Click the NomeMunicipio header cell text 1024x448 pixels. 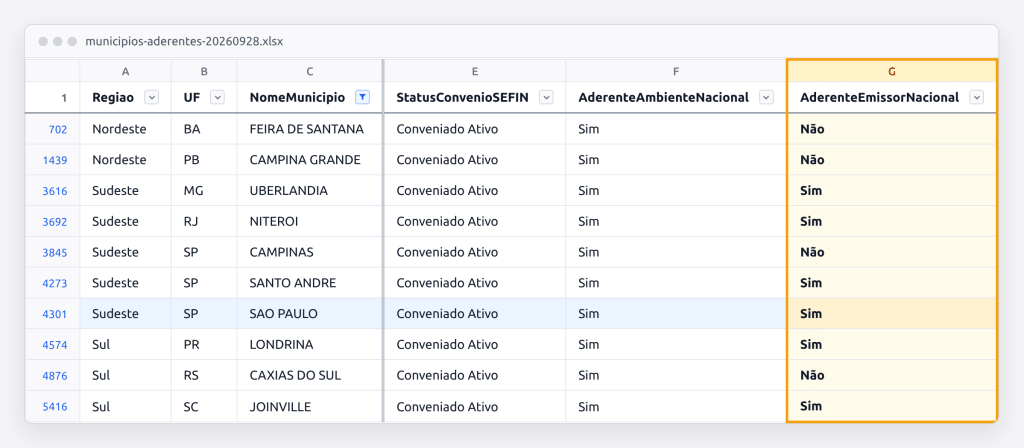297,97
